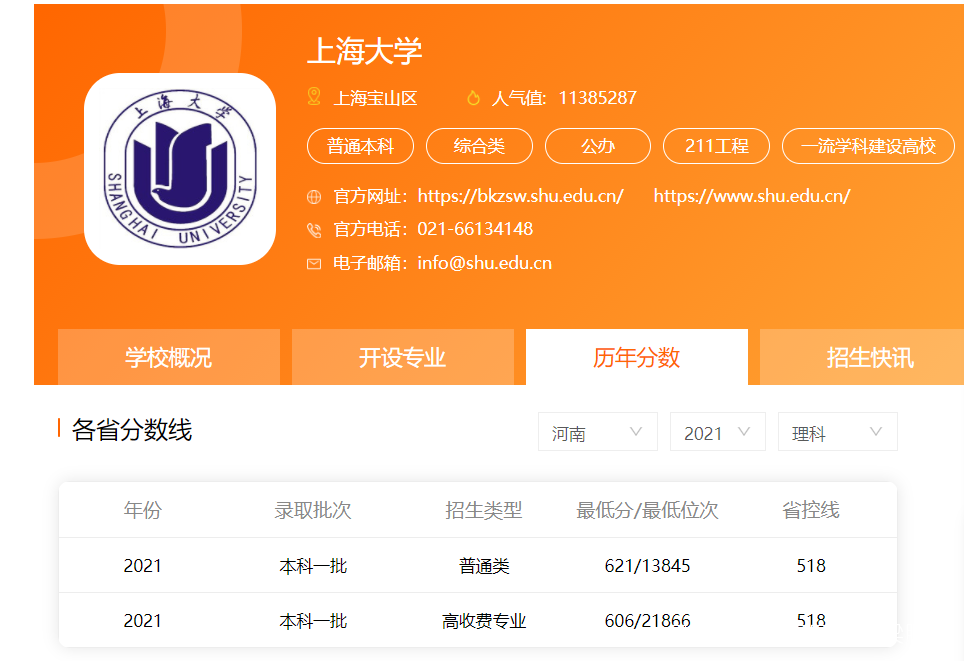964x661 pixels.
Task: Click the 最低分/最低位次 column header
Action: (x=647, y=510)
